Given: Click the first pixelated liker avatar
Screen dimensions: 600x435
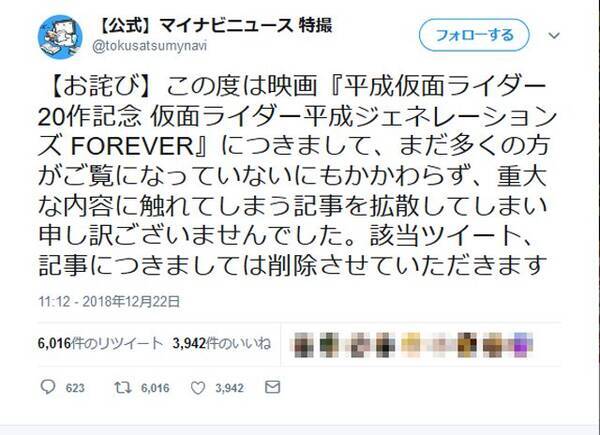Looking at the screenshot, I should 304,345.
